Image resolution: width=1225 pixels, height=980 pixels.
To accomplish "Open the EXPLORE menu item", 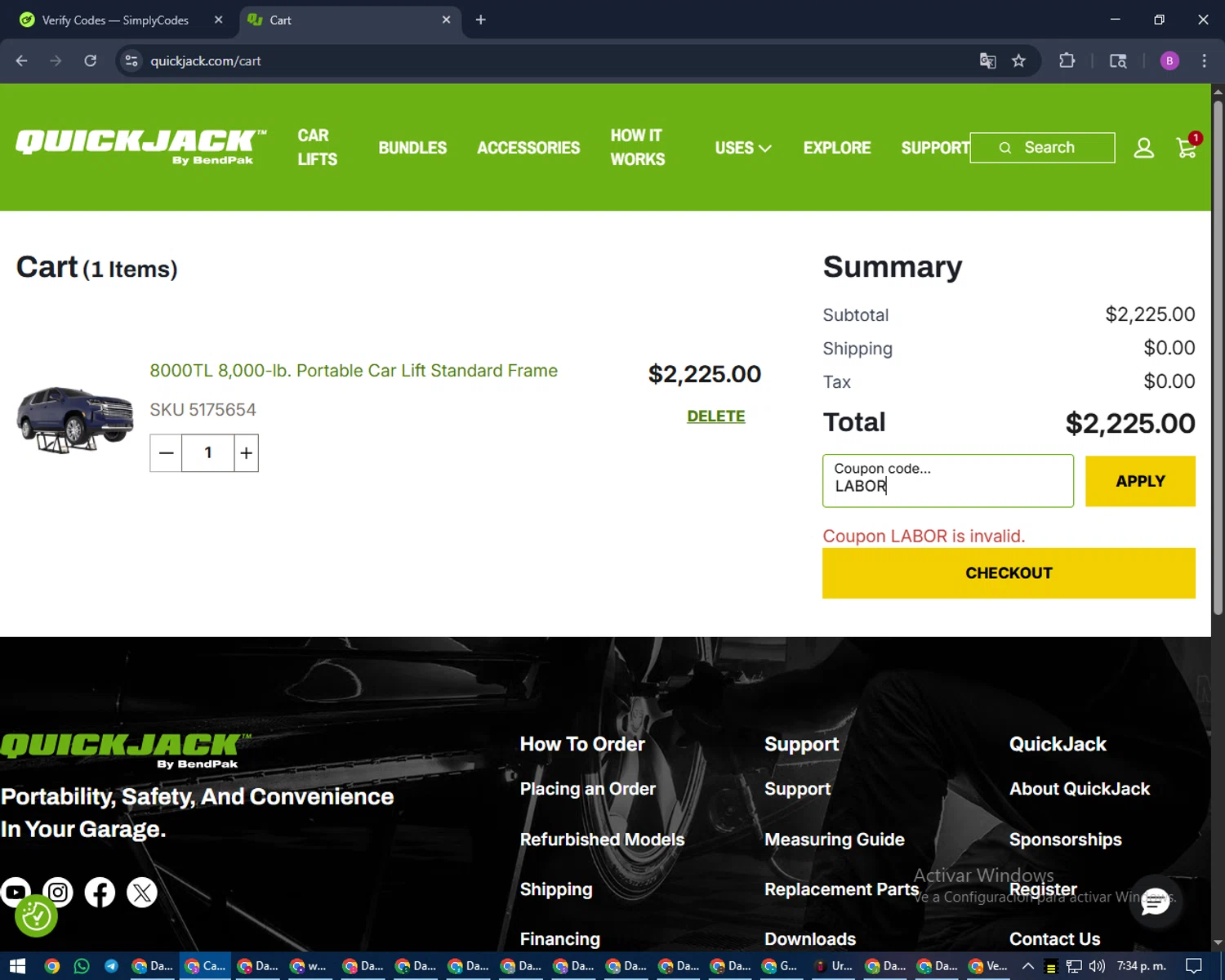I will coord(837,148).
